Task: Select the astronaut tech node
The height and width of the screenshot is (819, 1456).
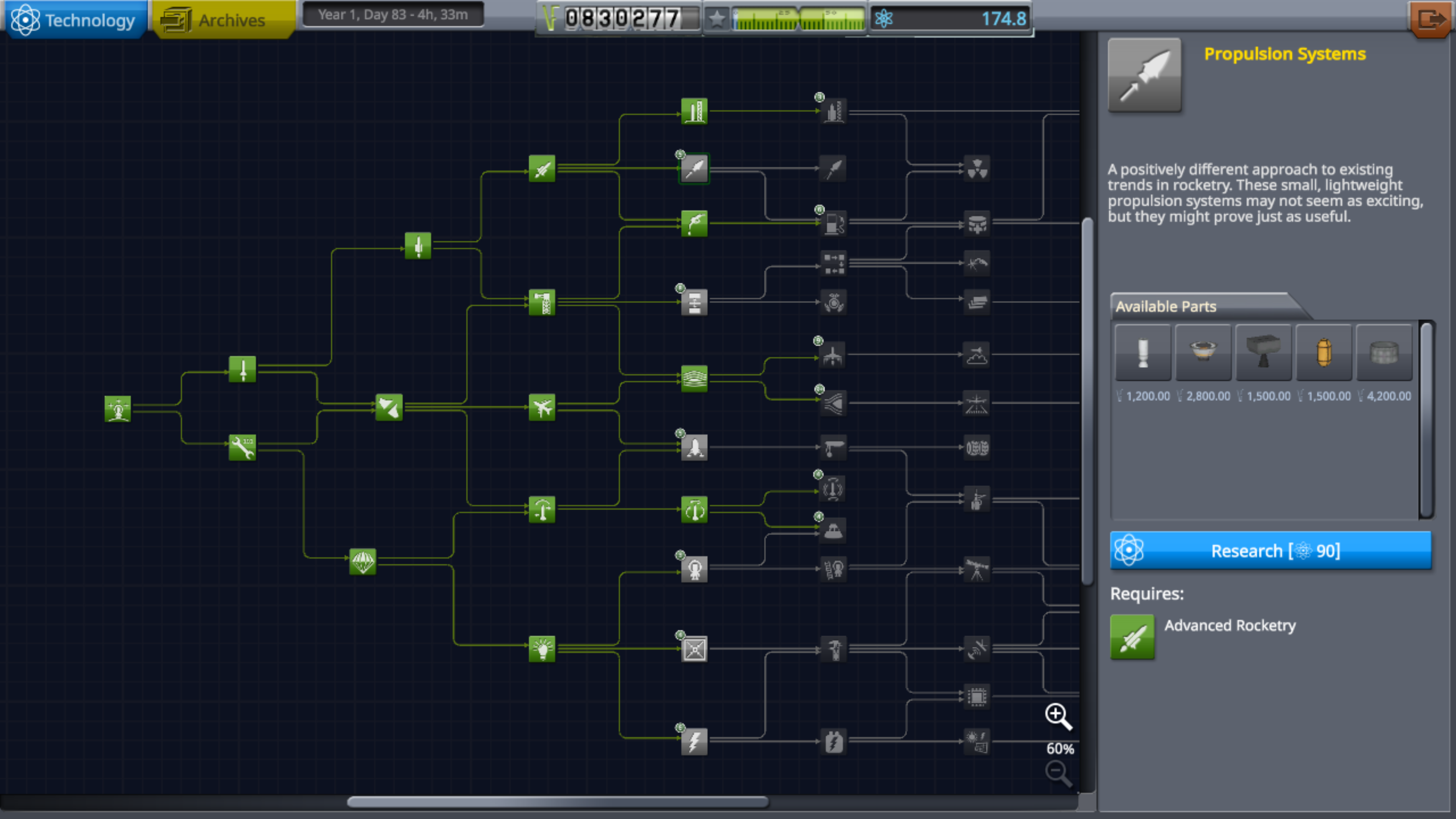Action: [694, 569]
